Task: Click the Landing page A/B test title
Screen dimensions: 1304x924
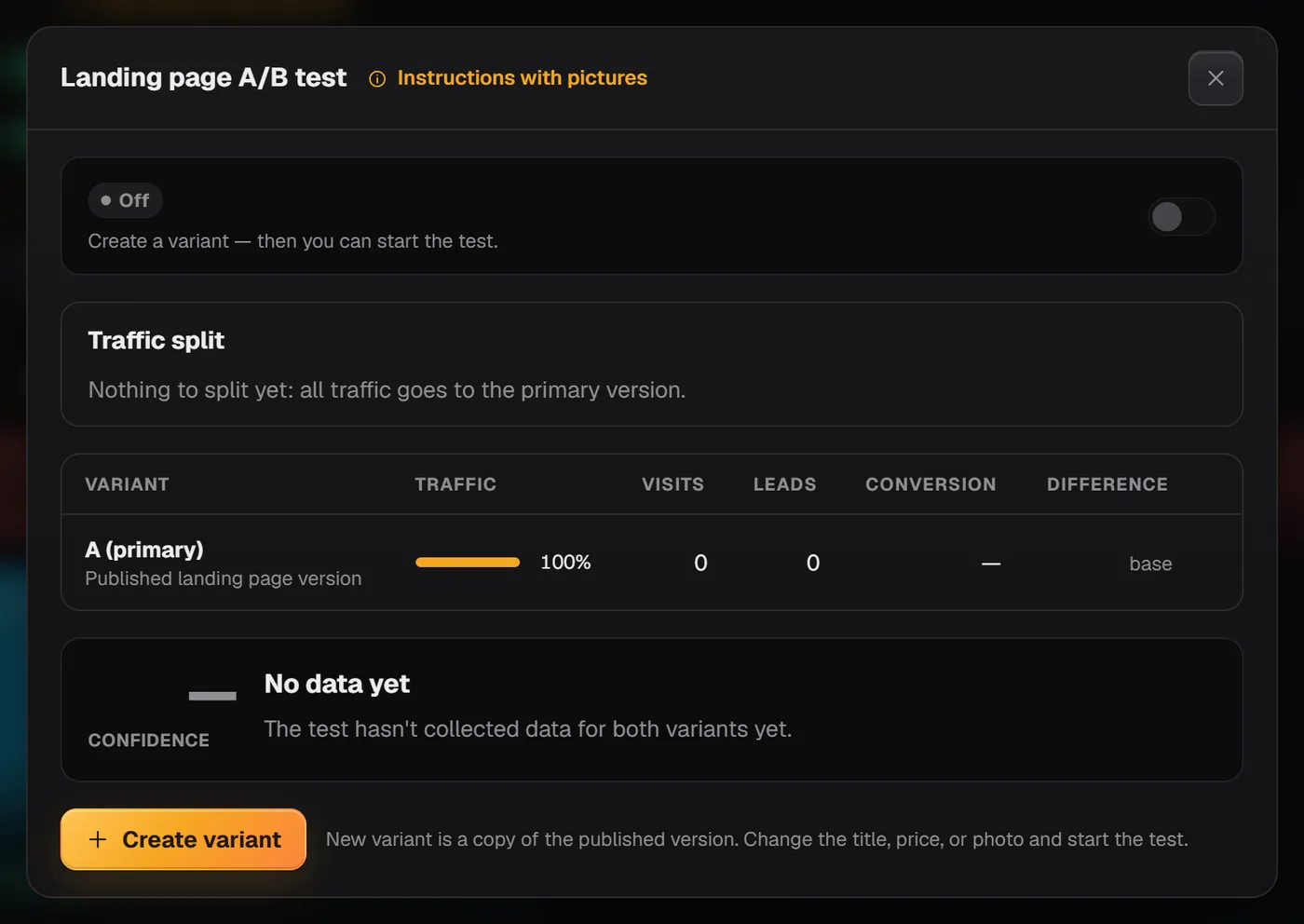Action: point(203,77)
